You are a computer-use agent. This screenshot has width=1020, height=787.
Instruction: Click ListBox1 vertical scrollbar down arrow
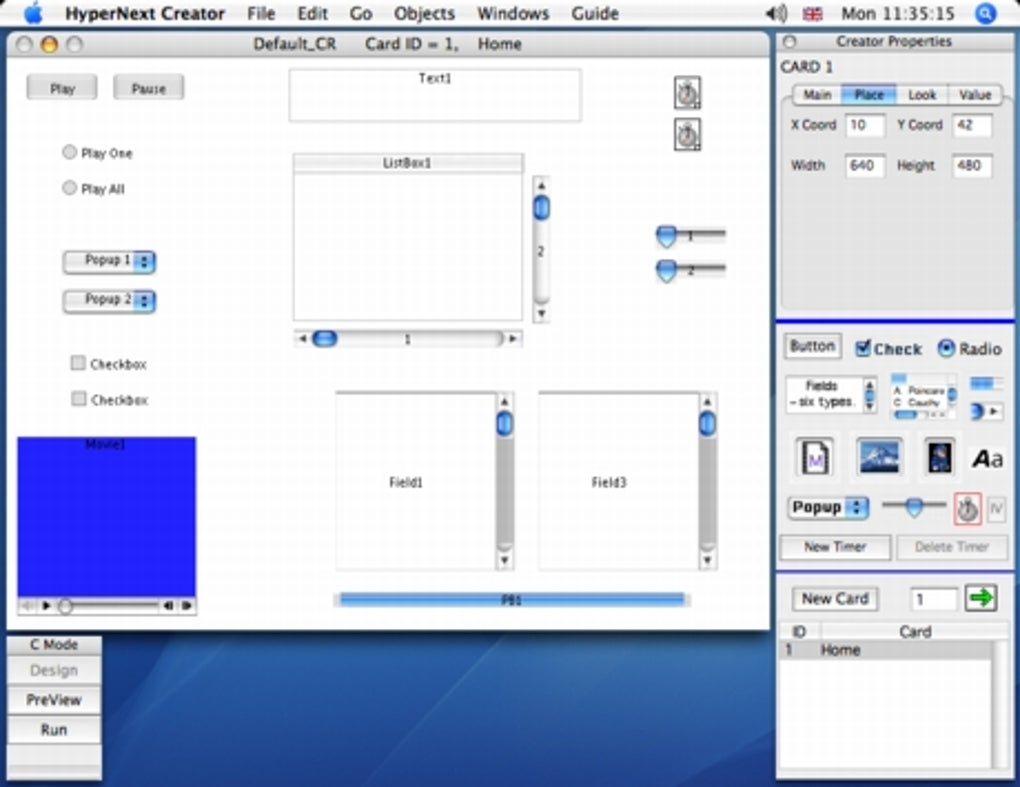pyautogui.click(x=541, y=313)
